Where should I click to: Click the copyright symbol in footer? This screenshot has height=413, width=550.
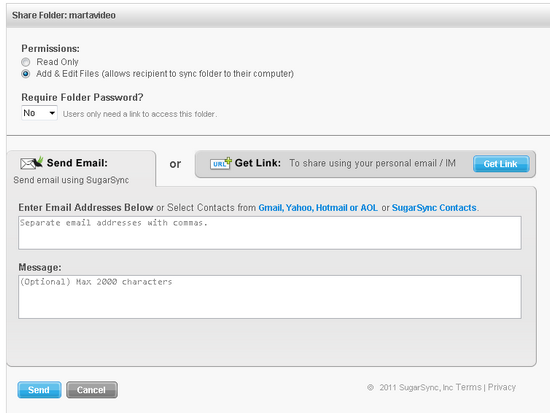pos(370,387)
